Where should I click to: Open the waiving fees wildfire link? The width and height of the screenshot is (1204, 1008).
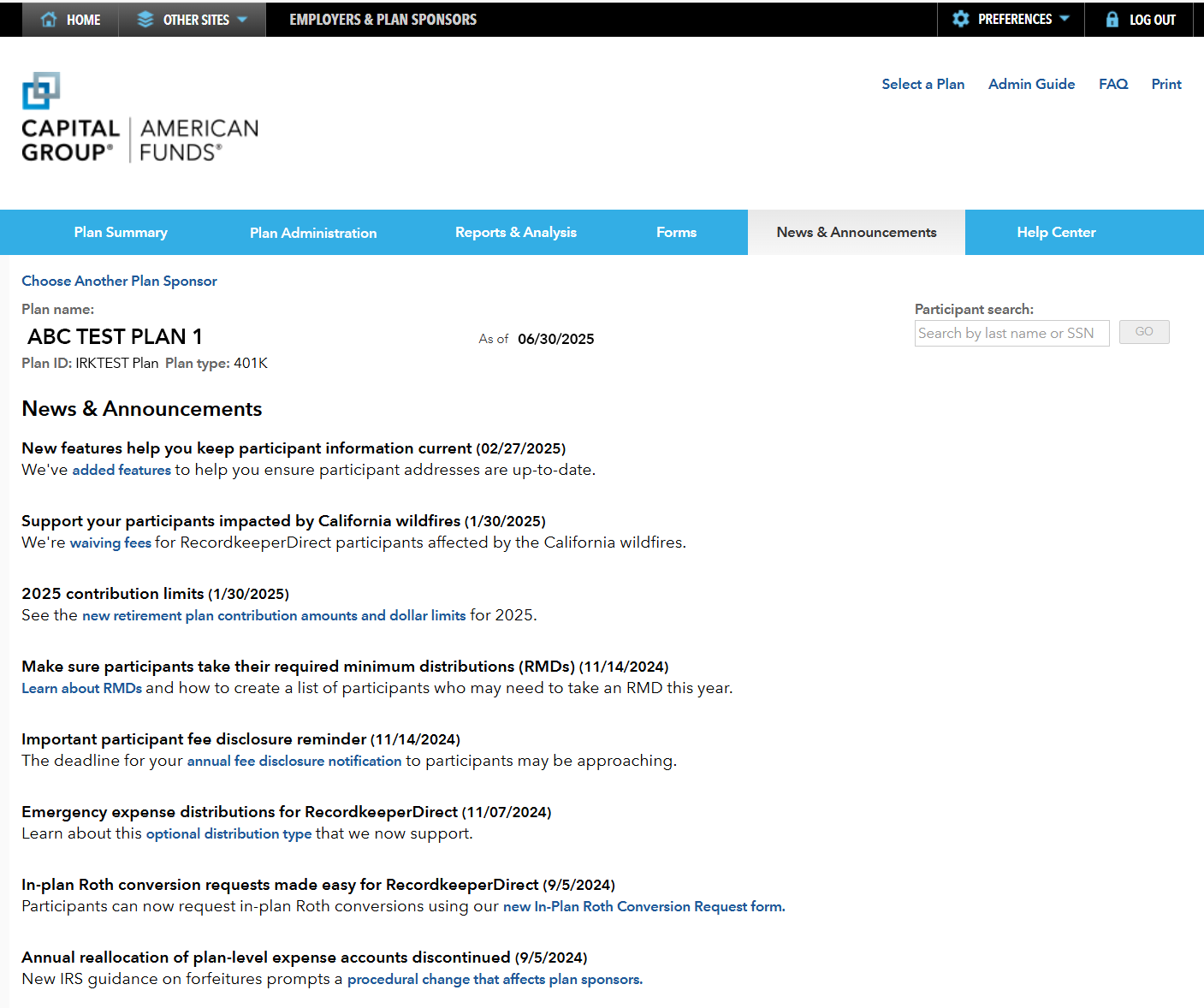click(x=110, y=543)
